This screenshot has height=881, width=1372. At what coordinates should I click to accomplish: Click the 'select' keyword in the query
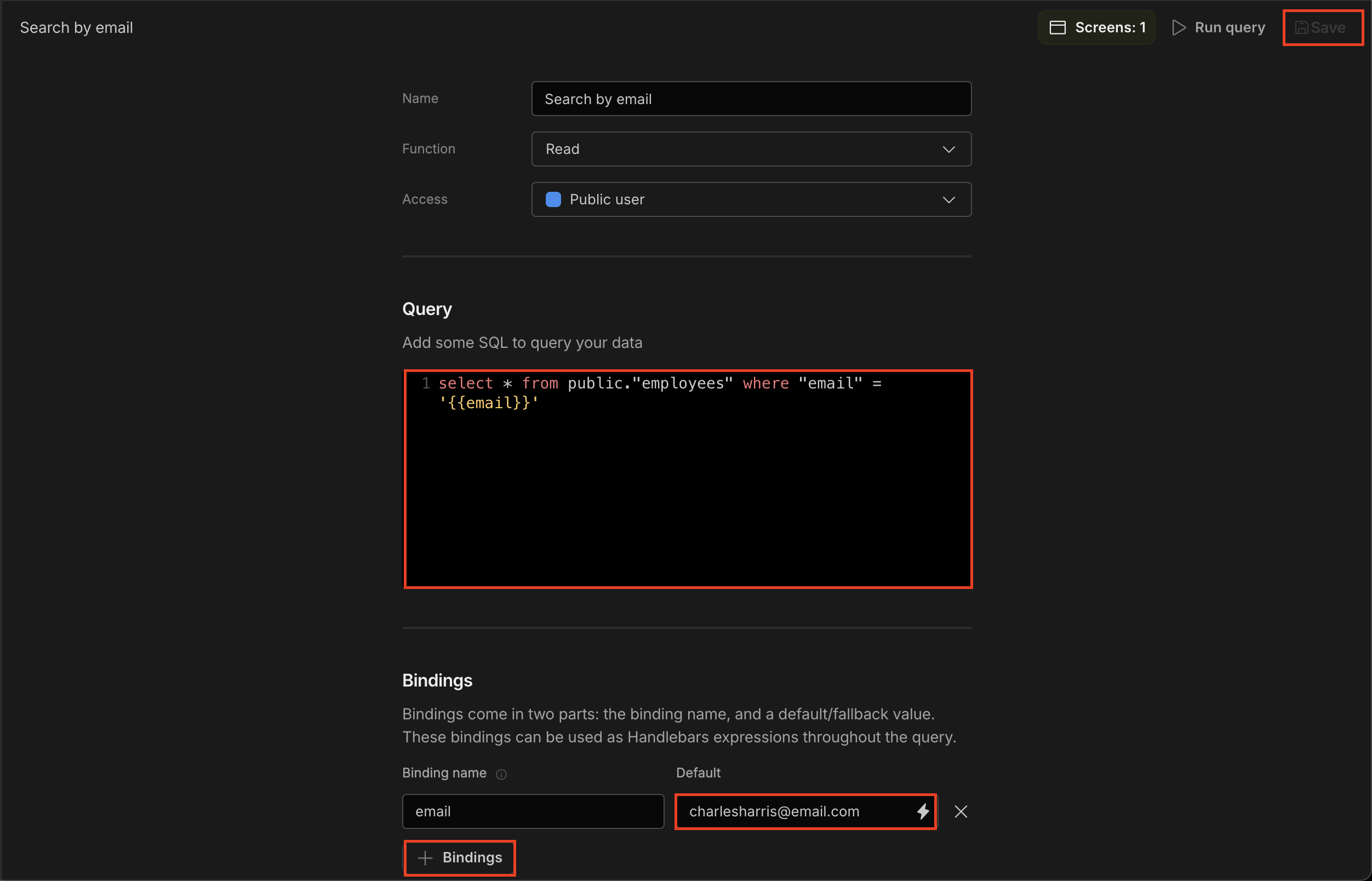[x=465, y=384]
